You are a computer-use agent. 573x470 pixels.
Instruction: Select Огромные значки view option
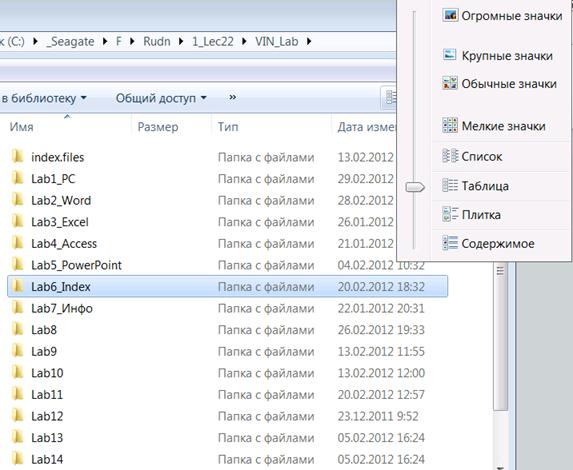501,16
